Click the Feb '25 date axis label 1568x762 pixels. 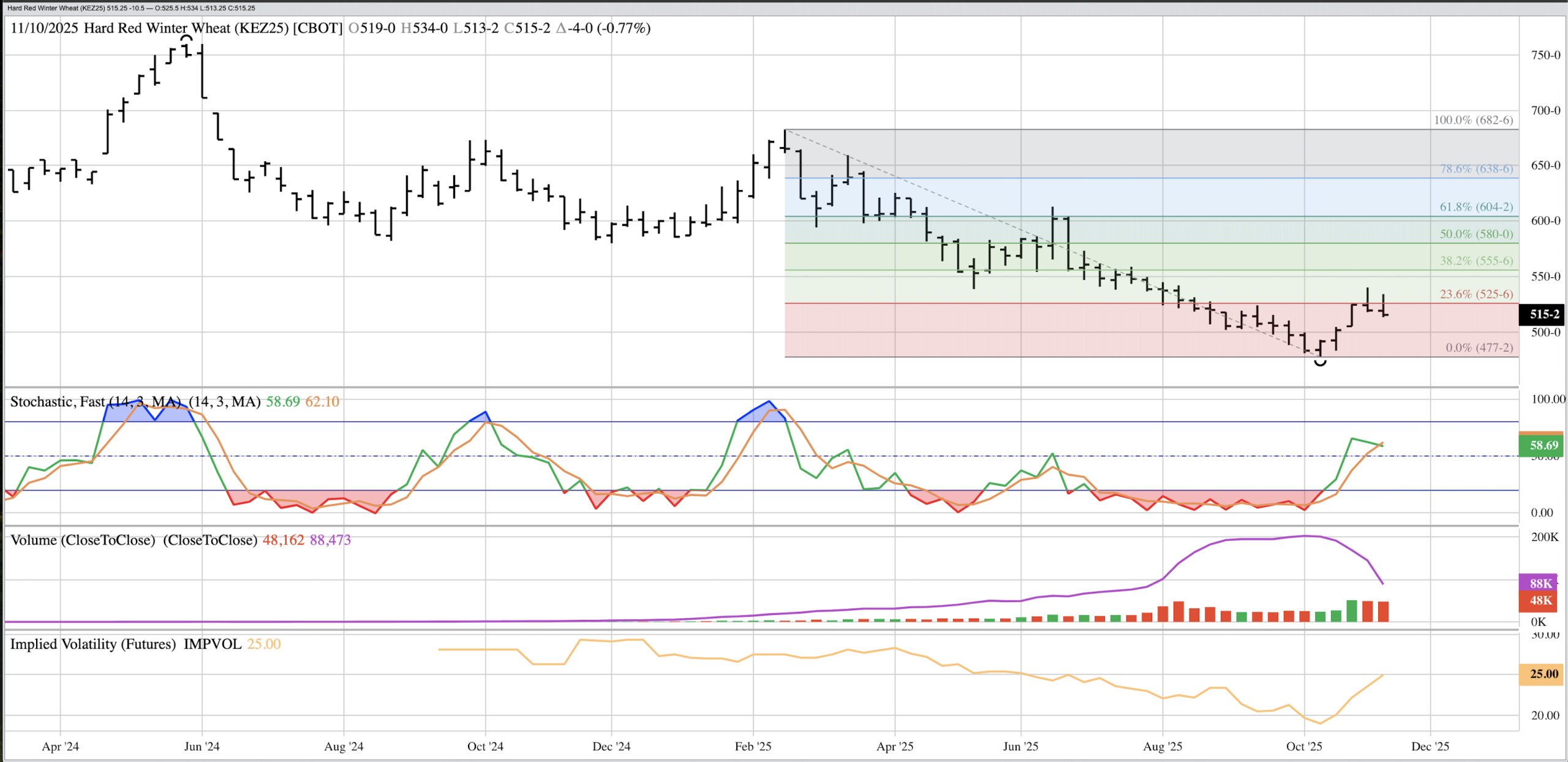tap(753, 746)
